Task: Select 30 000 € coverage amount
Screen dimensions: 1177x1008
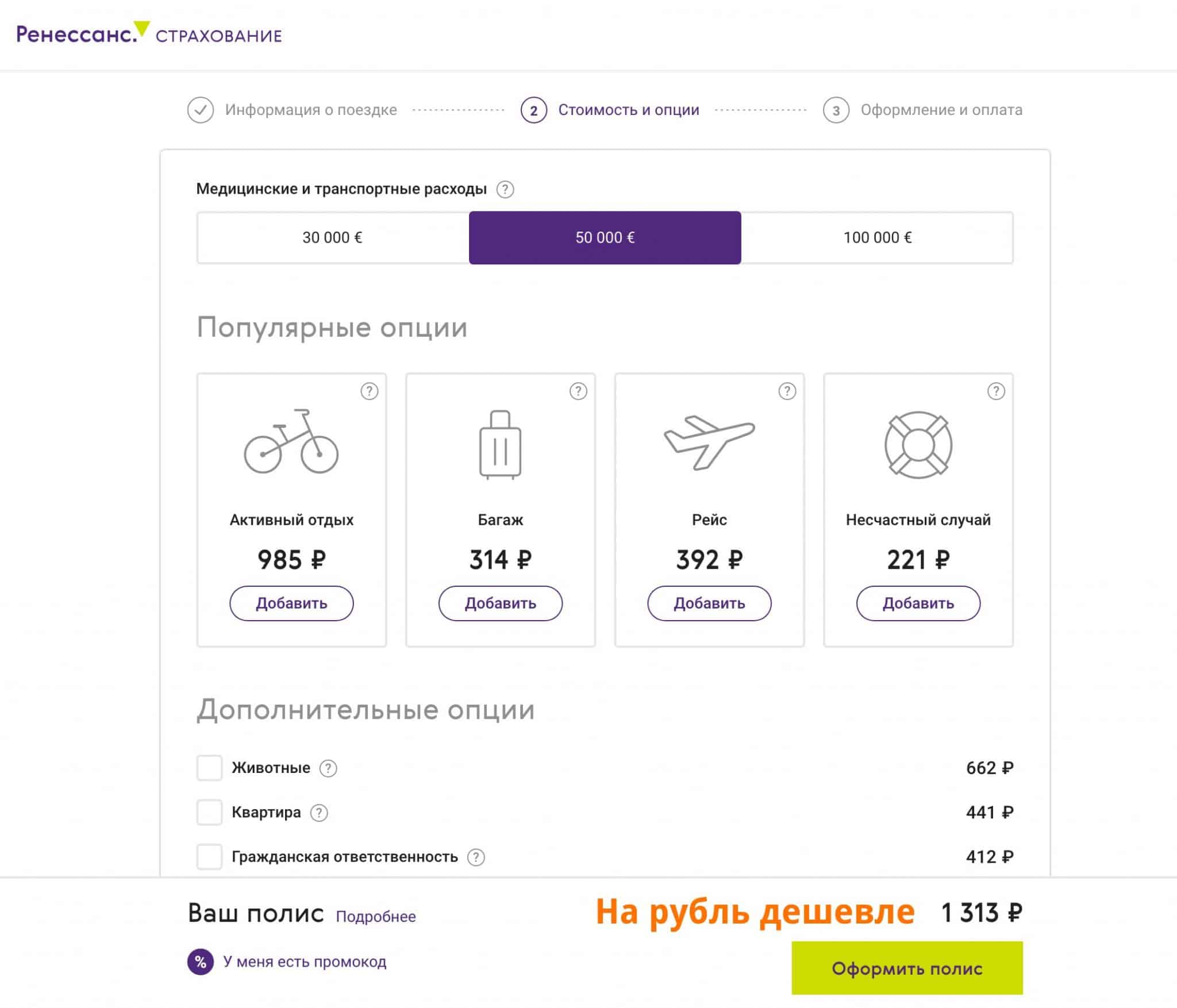Action: click(x=333, y=238)
